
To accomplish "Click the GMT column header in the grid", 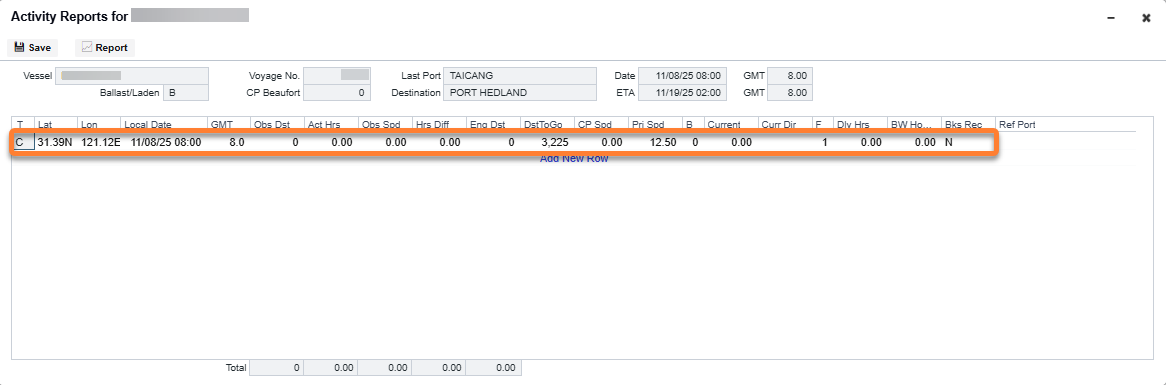I will tap(229, 125).
